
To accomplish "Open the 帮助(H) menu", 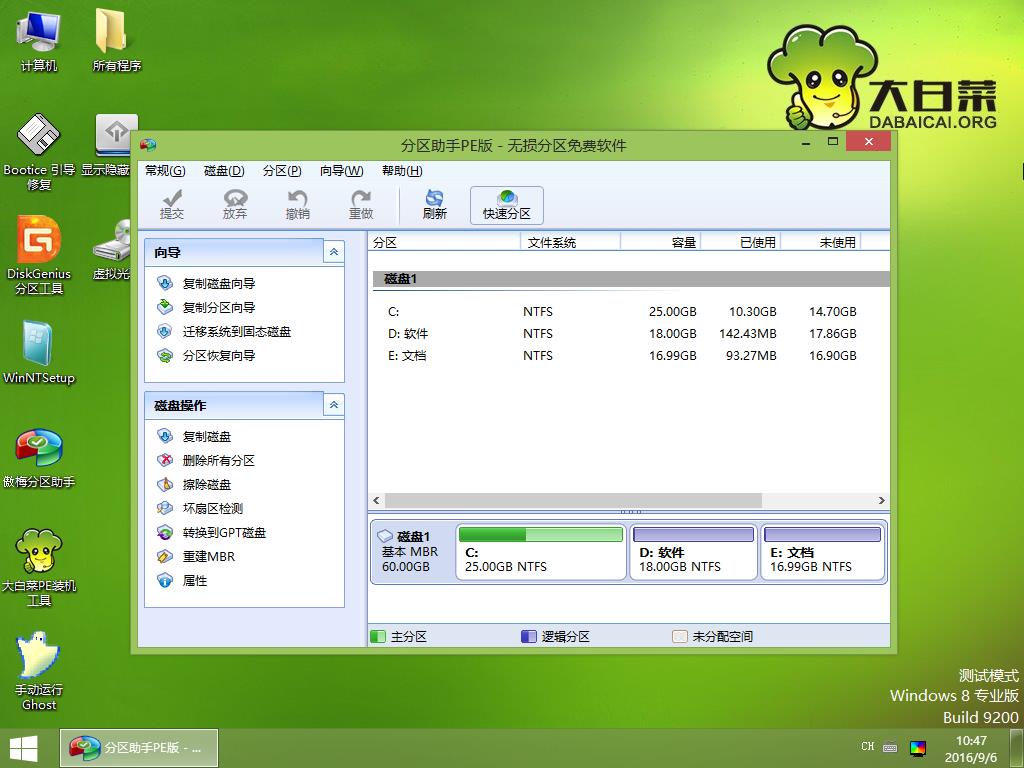I will (399, 171).
